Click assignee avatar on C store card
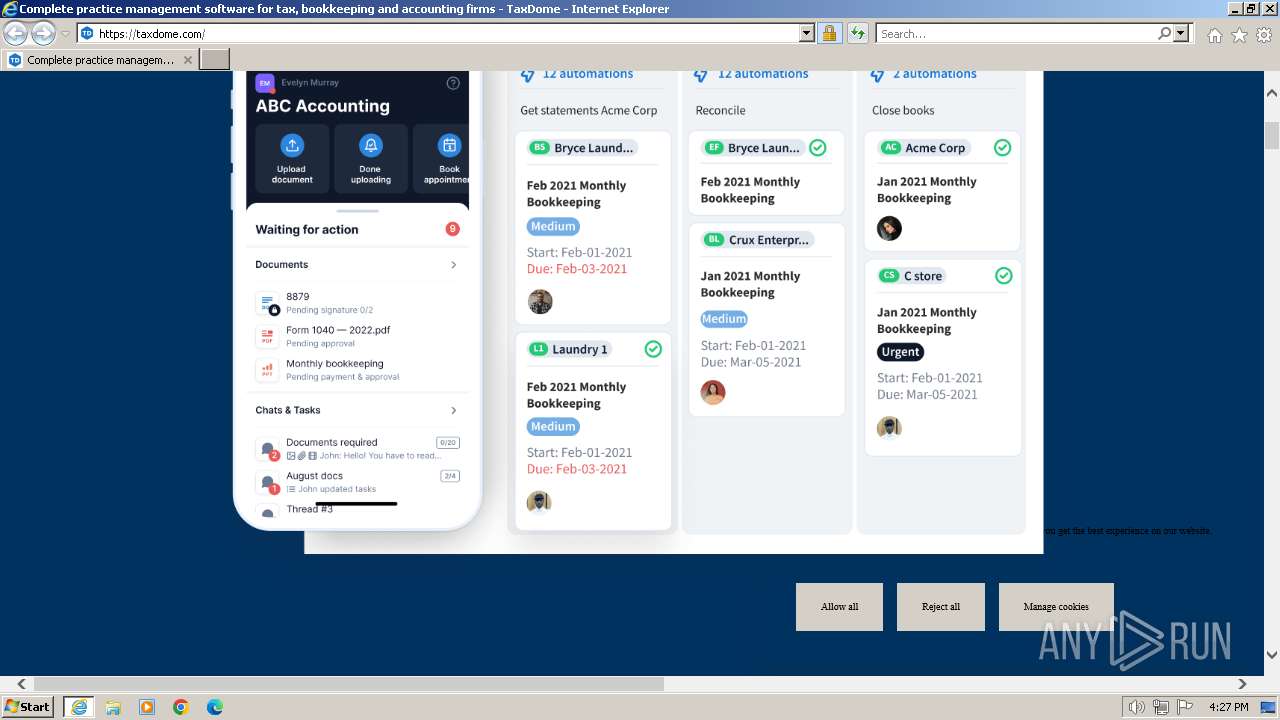 click(x=889, y=428)
